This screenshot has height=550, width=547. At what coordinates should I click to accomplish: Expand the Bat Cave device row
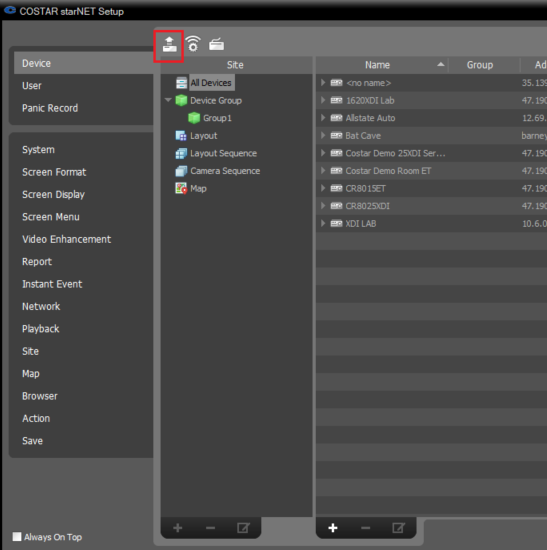point(323,135)
